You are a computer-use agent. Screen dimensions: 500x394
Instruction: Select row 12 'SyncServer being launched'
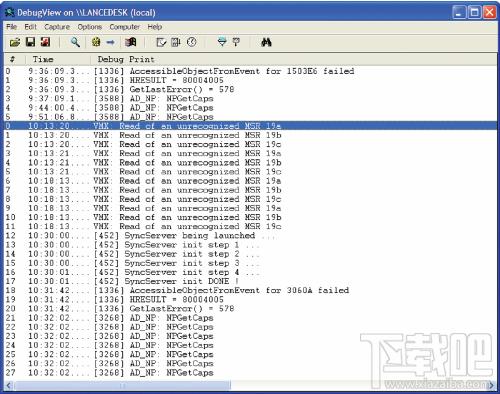point(250,236)
